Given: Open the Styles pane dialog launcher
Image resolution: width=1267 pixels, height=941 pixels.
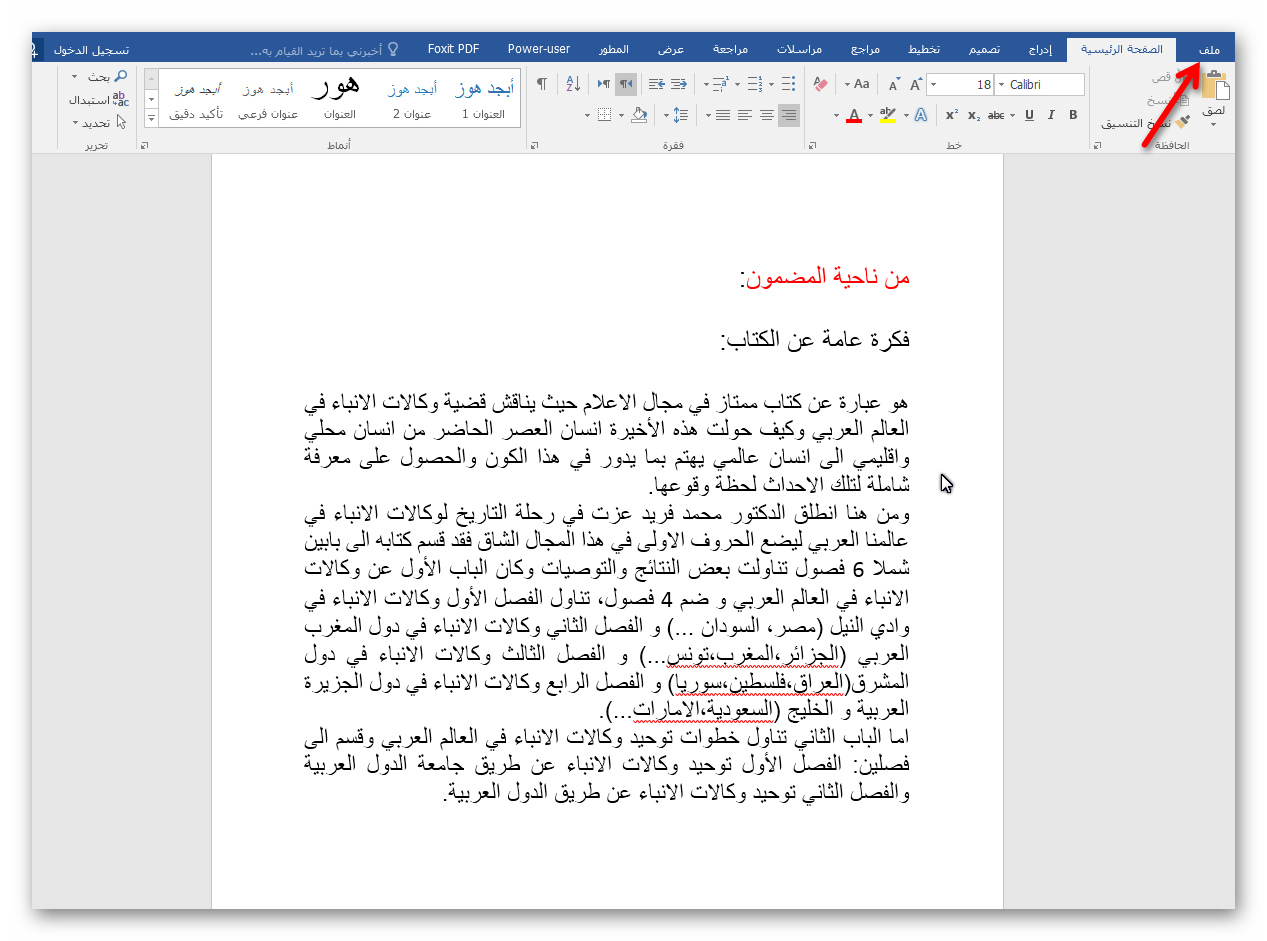Looking at the screenshot, I should coord(144,146).
